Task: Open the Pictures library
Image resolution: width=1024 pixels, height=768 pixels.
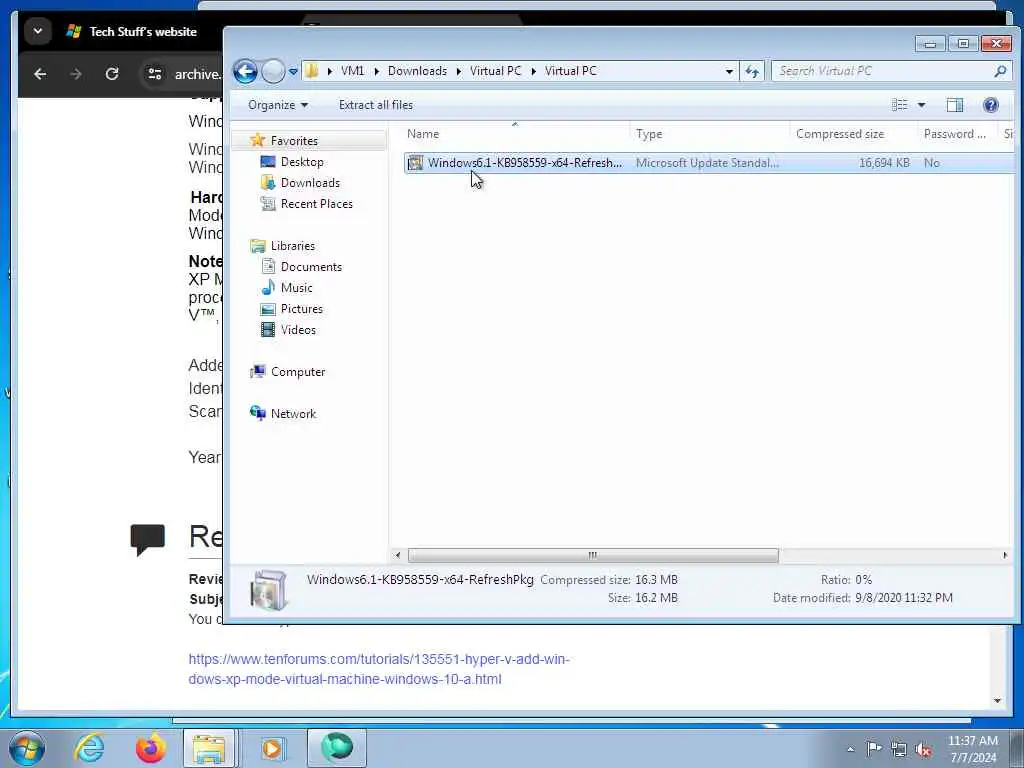Action: 302,308
